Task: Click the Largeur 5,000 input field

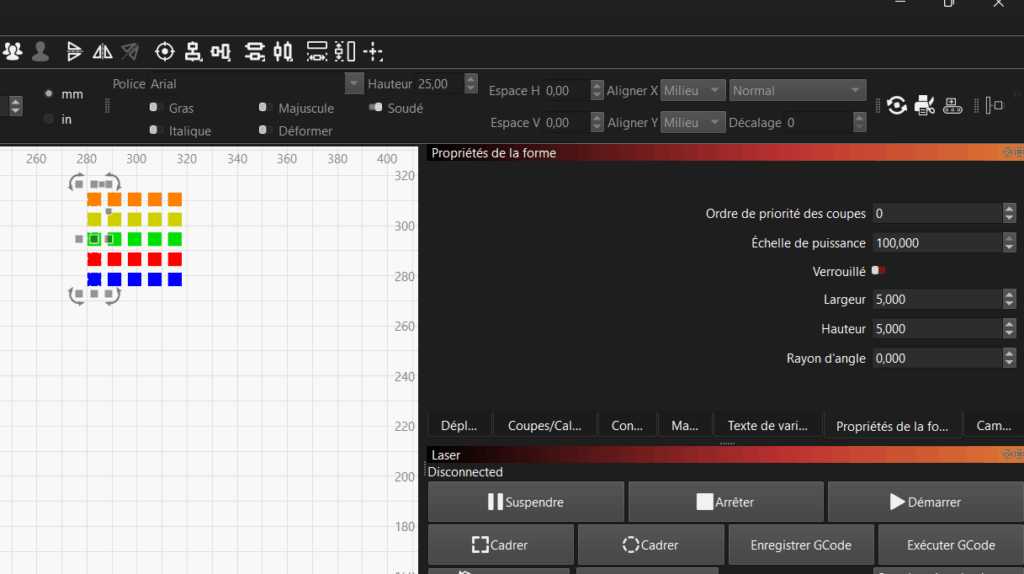Action: 938,299
